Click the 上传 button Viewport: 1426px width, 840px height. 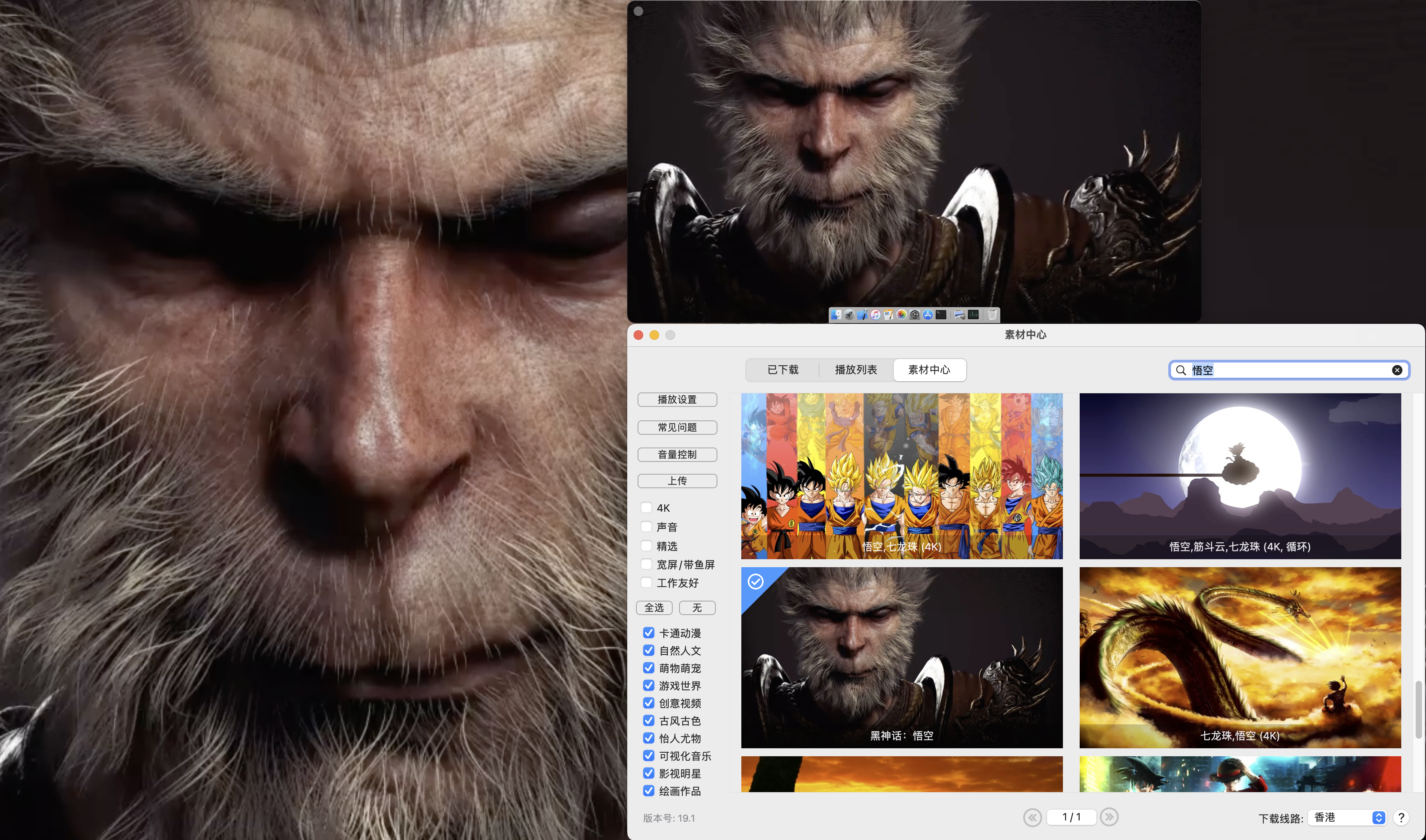677,481
